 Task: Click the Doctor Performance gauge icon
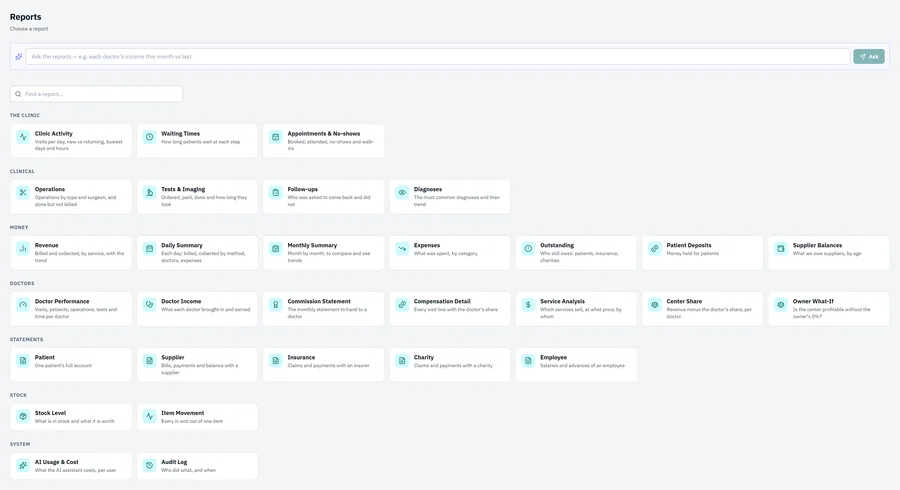click(23, 305)
